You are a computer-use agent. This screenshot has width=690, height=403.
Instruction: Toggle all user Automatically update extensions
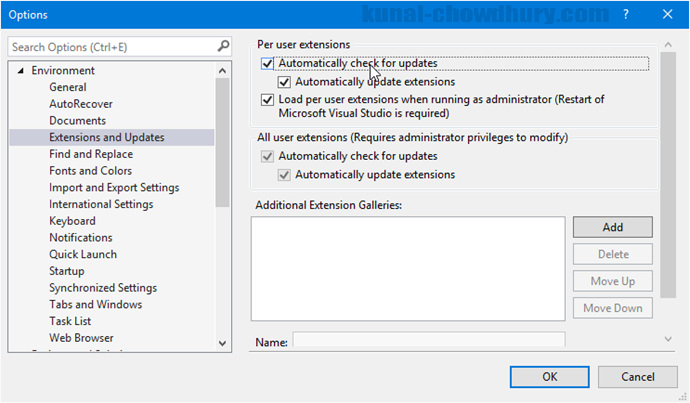tap(284, 175)
